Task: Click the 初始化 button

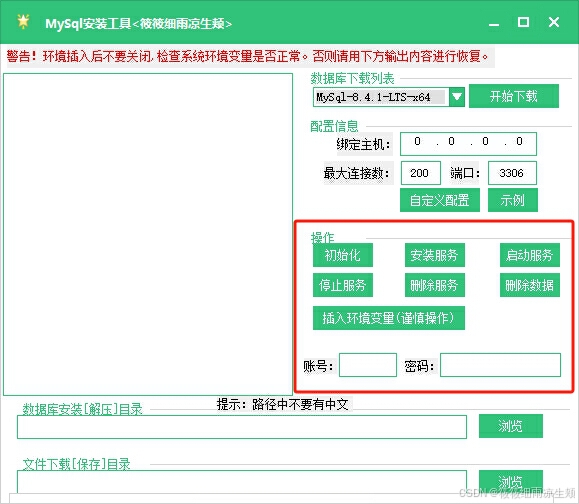Action: 343,255
